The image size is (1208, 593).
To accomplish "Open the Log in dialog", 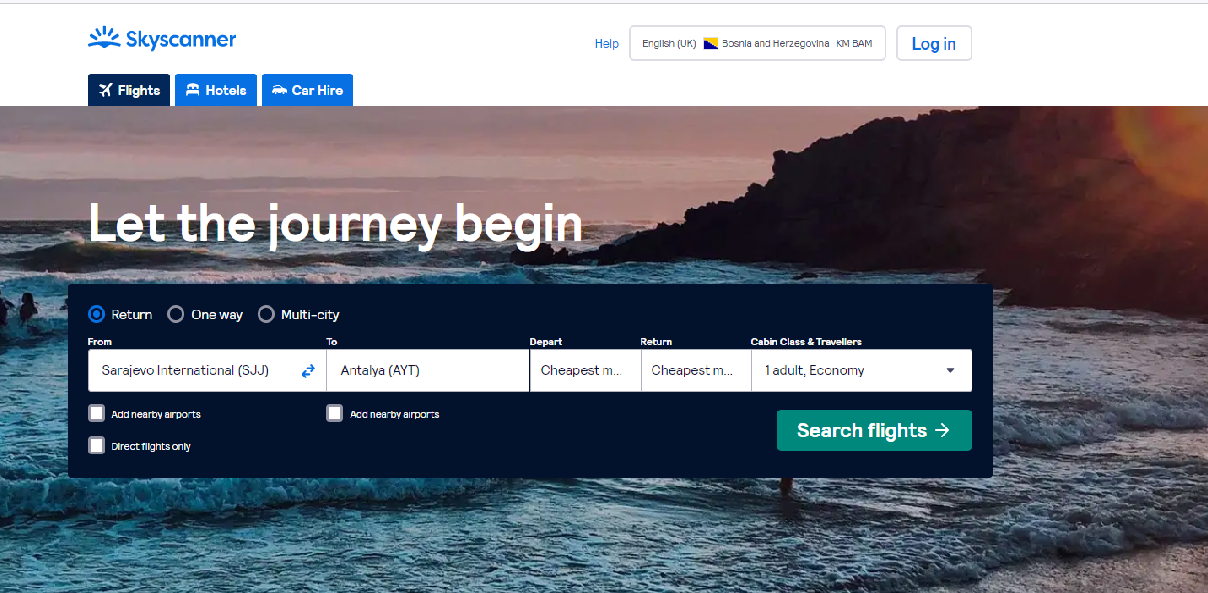I will pos(933,44).
